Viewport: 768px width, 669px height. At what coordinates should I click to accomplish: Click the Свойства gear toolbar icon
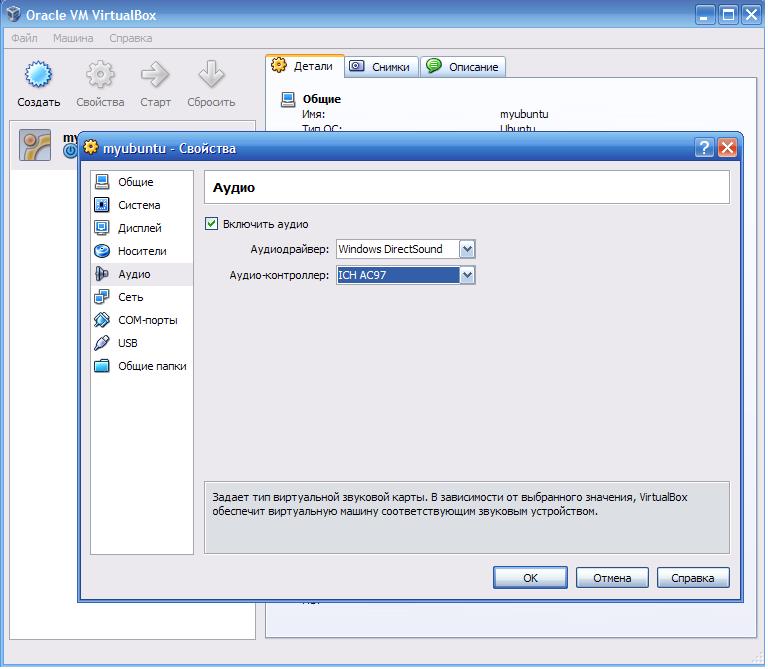tap(100, 74)
